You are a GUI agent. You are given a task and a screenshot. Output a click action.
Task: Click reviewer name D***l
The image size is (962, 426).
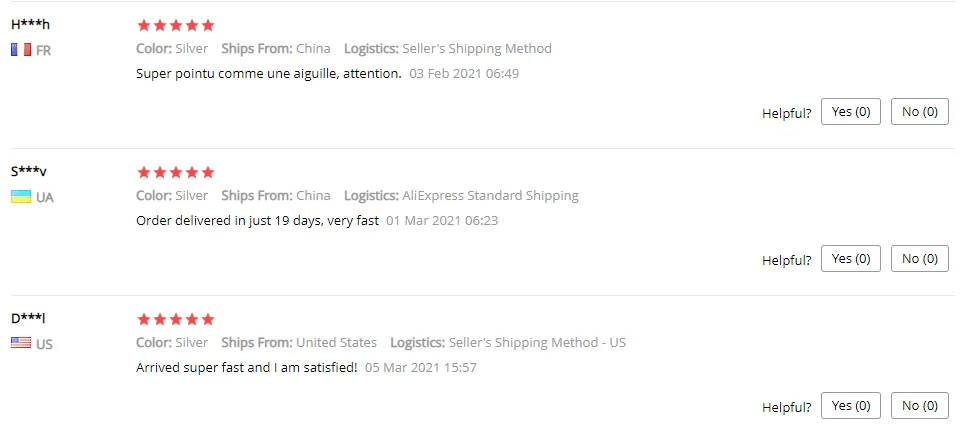pyautogui.click(x=28, y=319)
